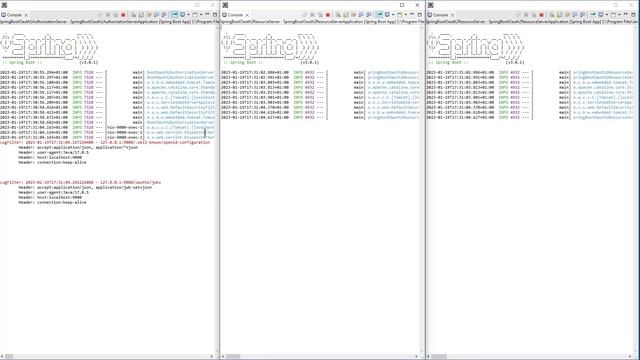
Task: Toggle Scroll Lock in right console
Action: 560,15
